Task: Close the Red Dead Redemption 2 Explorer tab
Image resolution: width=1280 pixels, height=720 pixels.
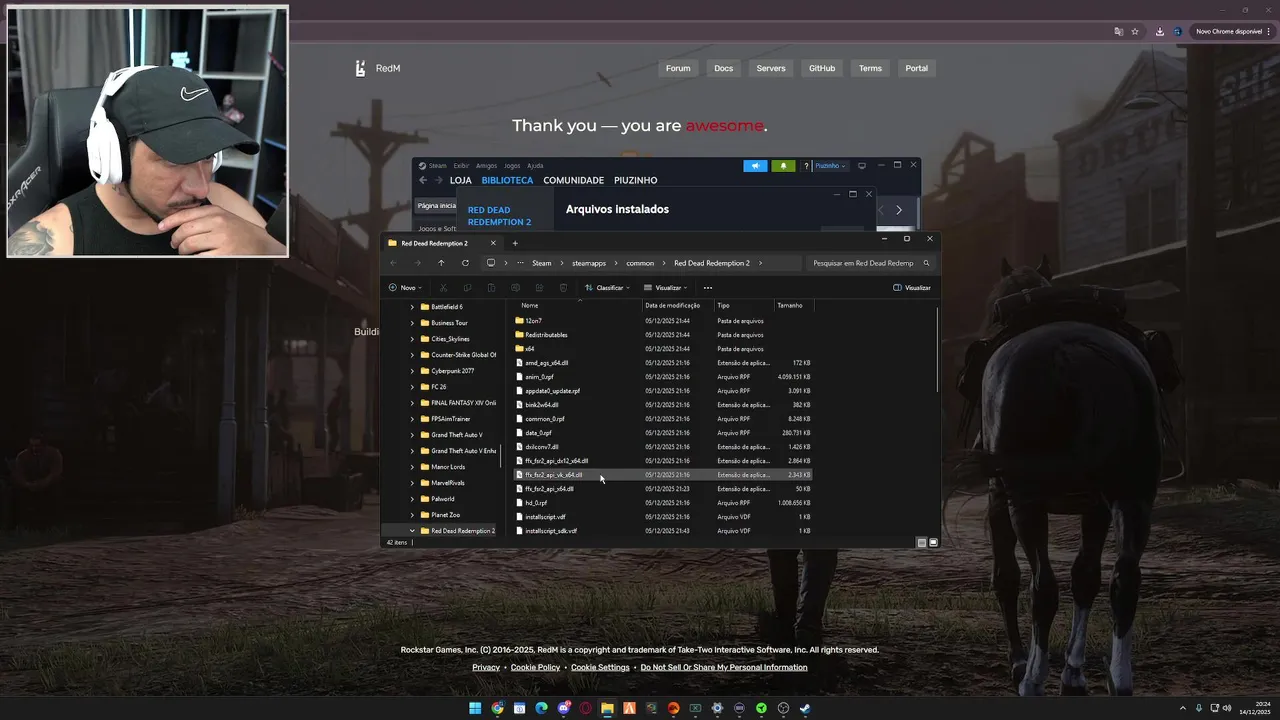Action: [x=493, y=243]
